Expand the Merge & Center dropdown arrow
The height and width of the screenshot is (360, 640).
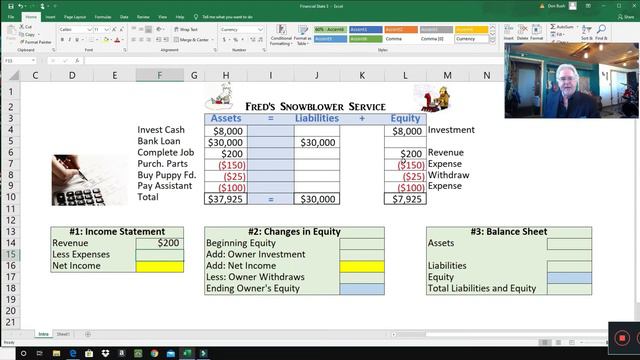coord(213,40)
